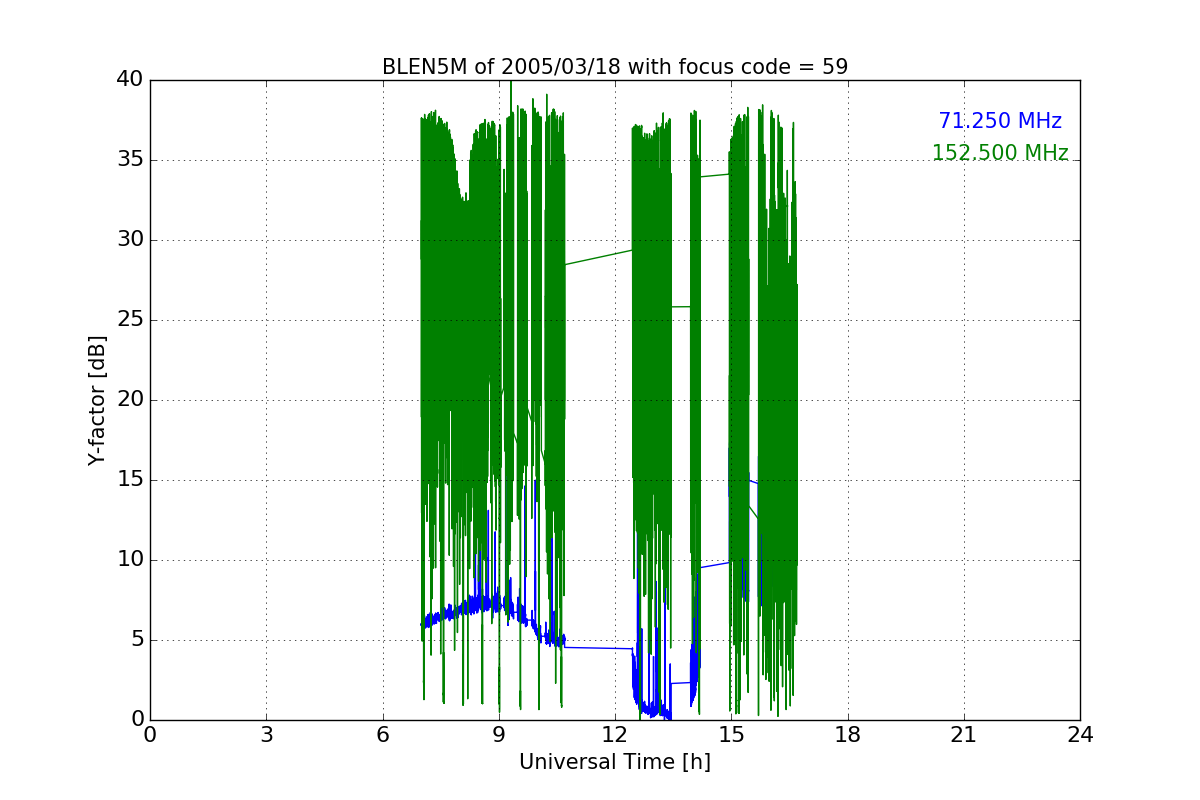
Task: Click the "Universal Time [h]" axis label
Action: tap(615, 762)
